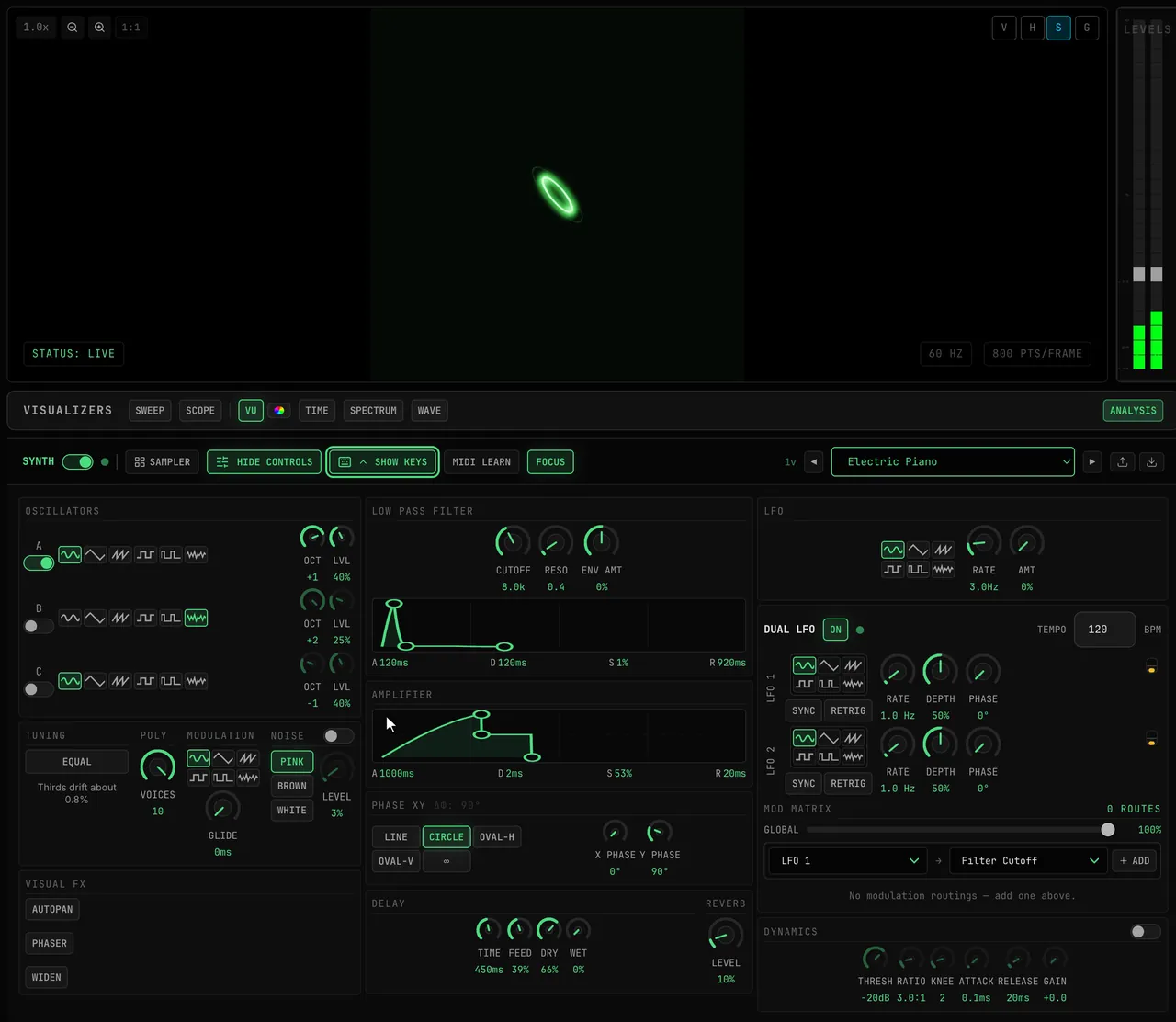The image size is (1176, 1022).
Task: Enable oscillator B switch
Action: [39, 626]
